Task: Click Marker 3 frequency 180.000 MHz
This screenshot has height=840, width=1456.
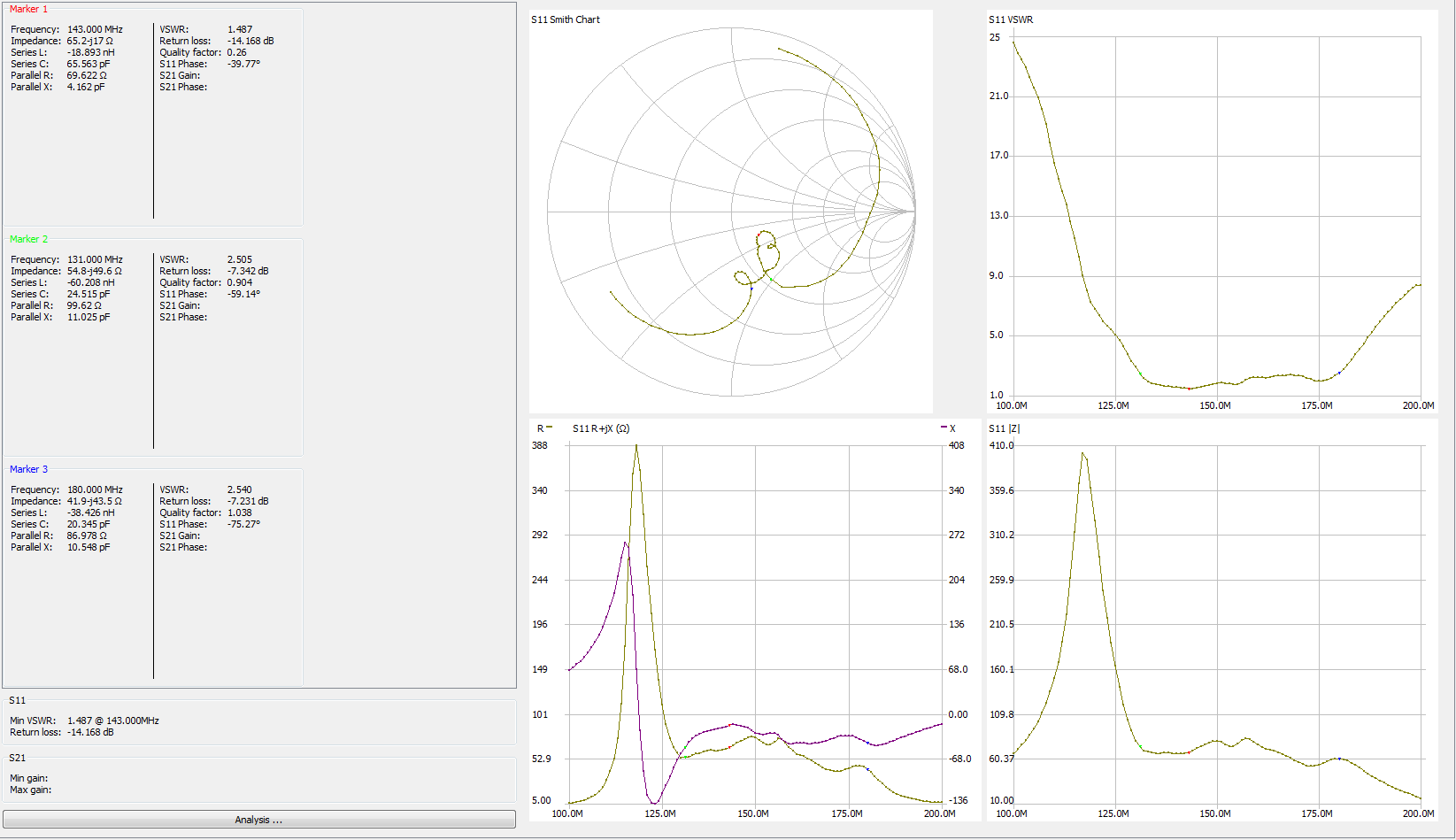Action: [x=95, y=489]
